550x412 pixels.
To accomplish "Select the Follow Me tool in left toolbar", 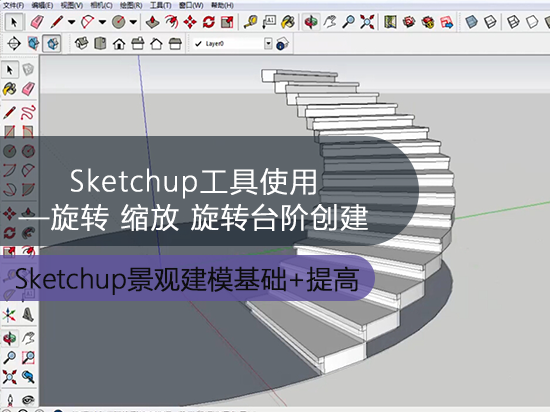I will (x=28, y=232).
